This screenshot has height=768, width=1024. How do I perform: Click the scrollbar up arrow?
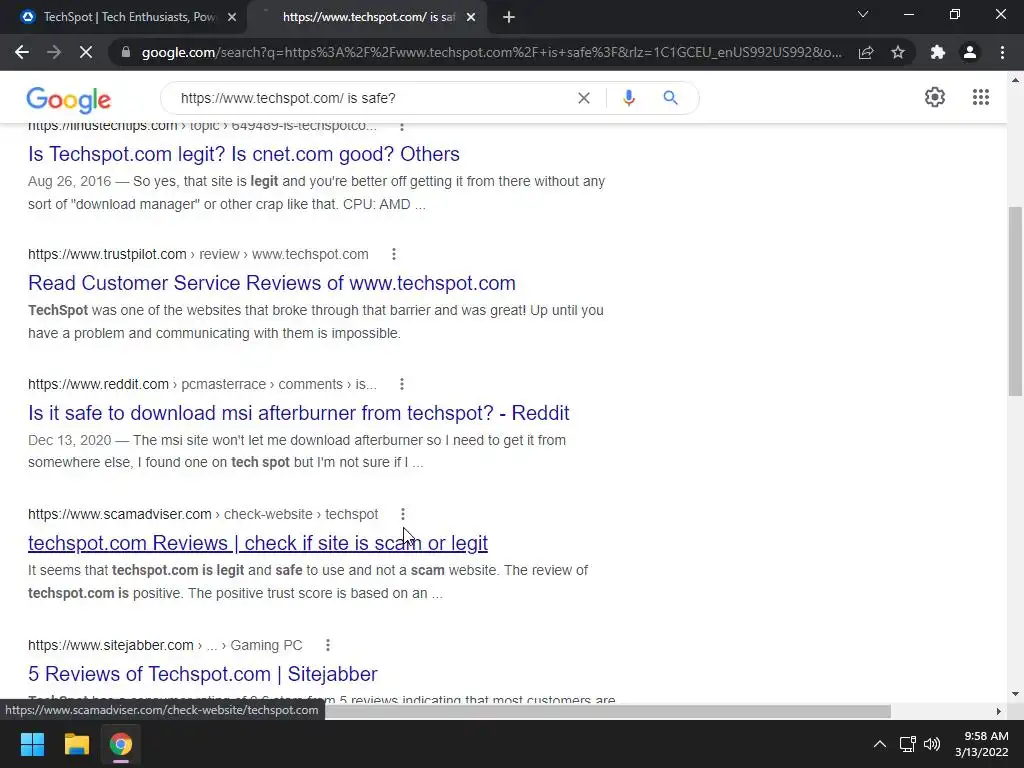point(1015,80)
